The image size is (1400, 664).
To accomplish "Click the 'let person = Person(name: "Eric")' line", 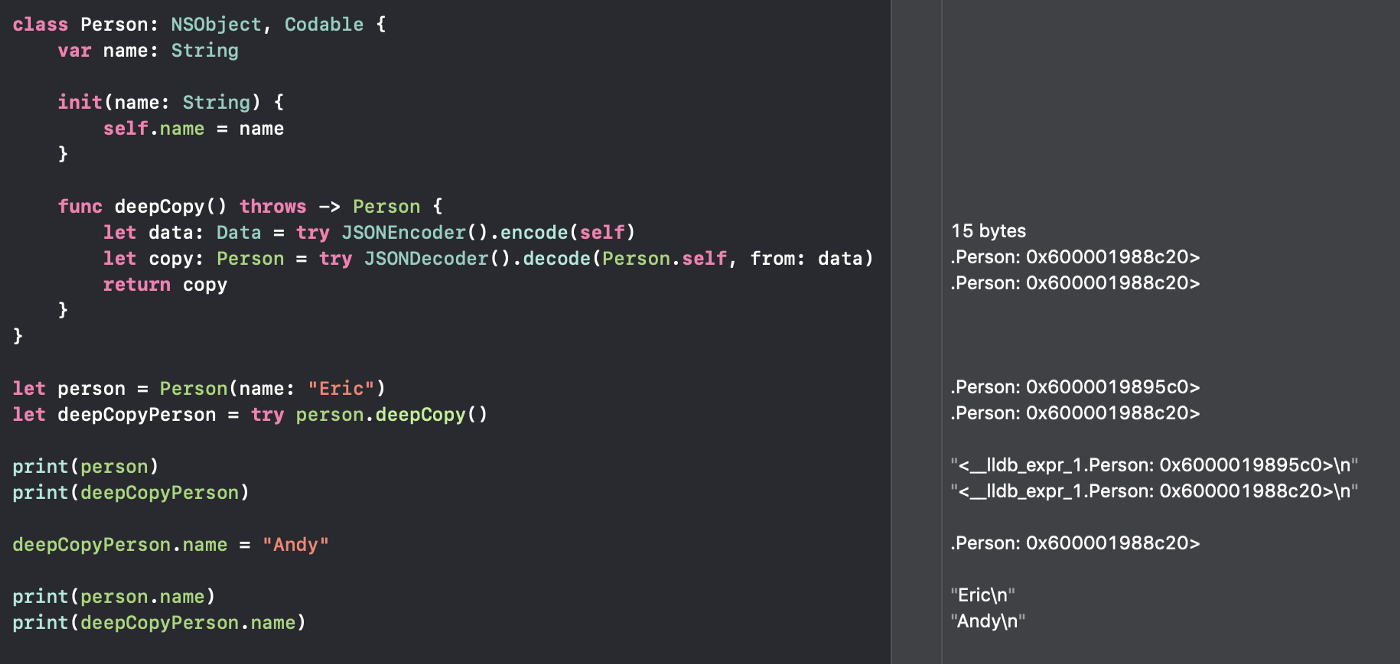I will (199, 389).
